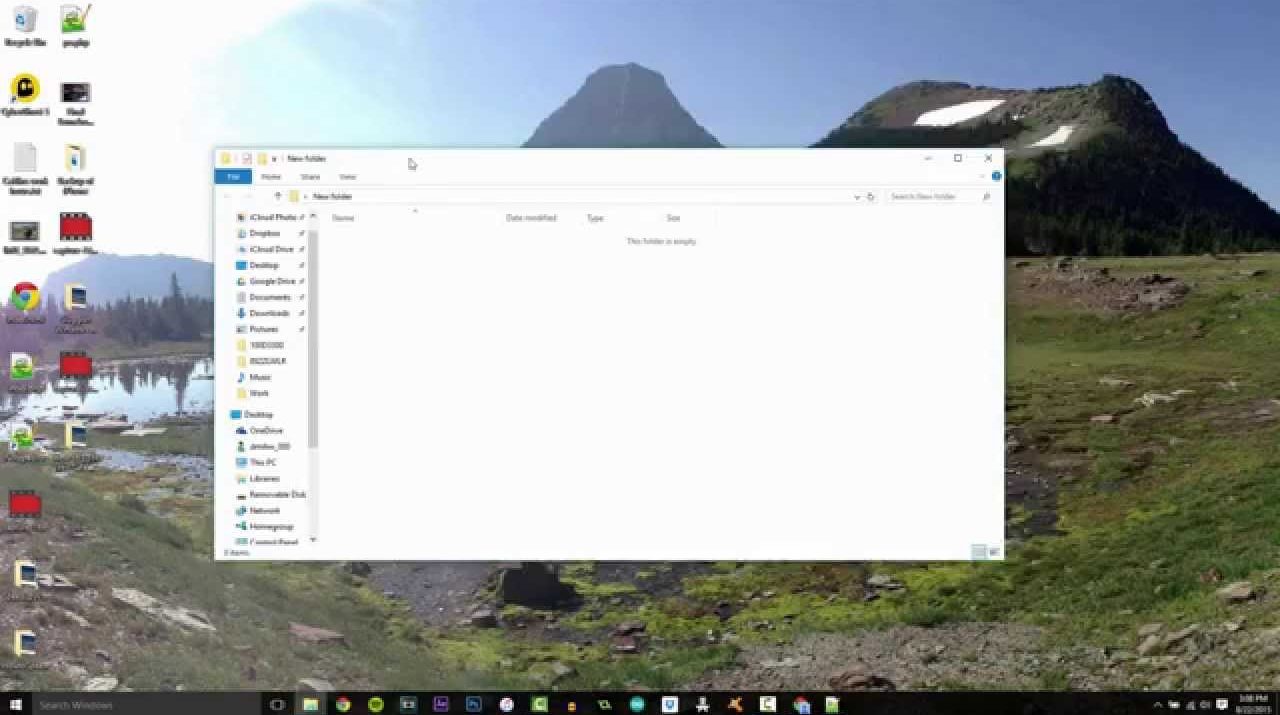Open the Help question mark icon
The image size is (1280, 715).
(996, 177)
